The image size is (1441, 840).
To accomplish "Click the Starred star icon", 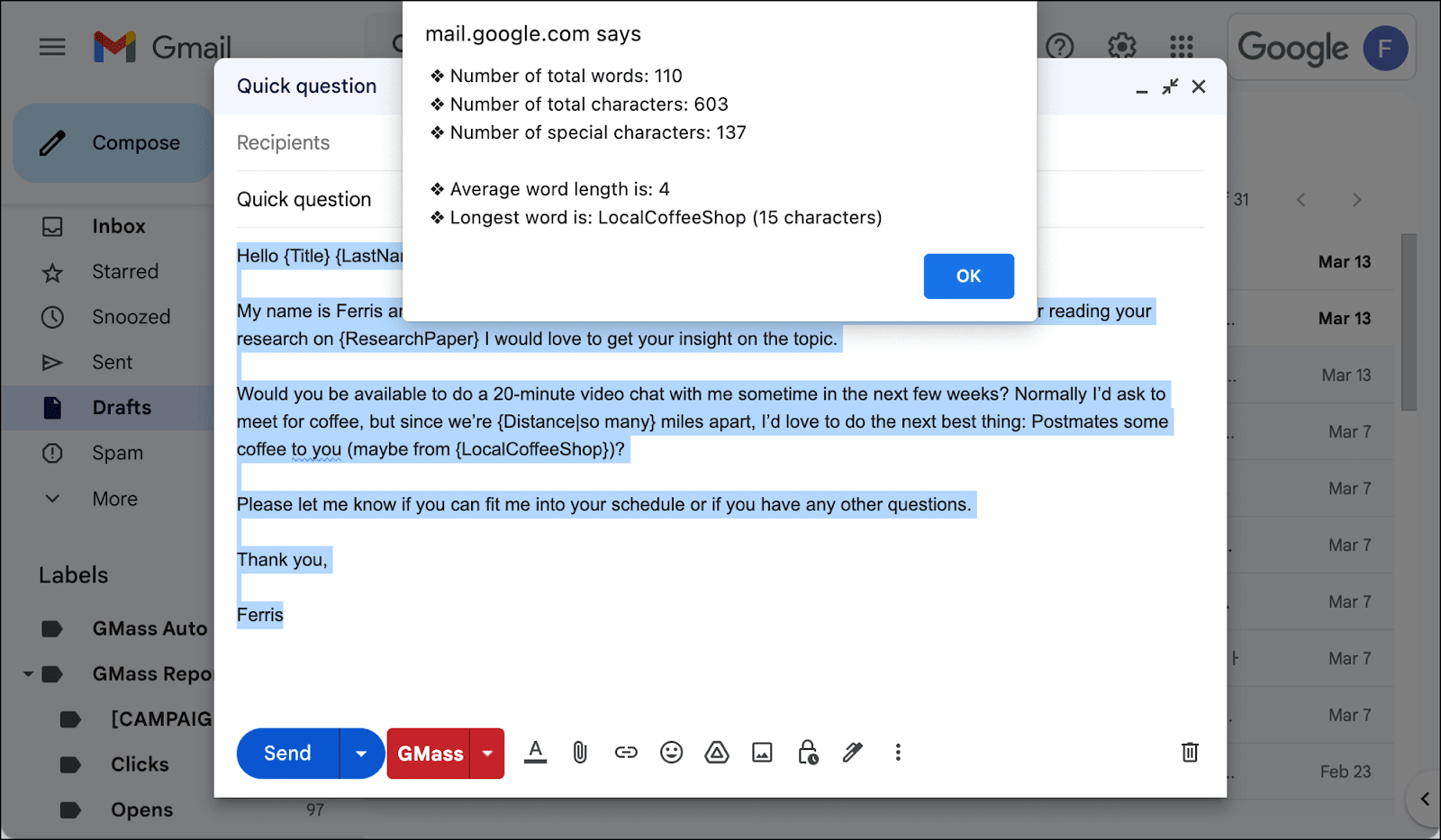I will [x=53, y=272].
